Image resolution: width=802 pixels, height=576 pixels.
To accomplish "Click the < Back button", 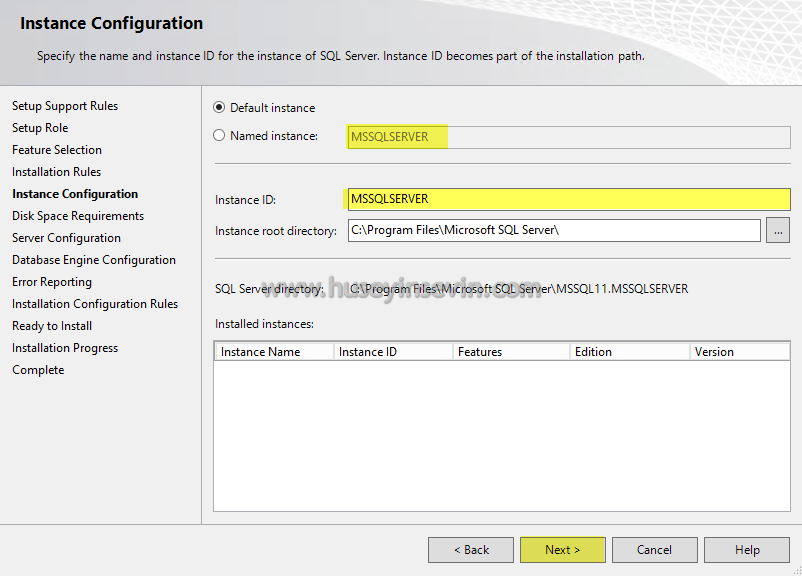I will (x=471, y=550).
